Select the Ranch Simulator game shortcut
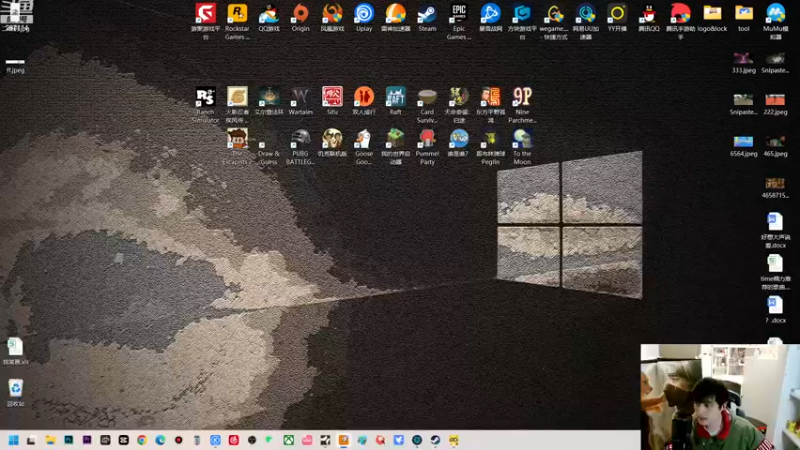This screenshot has width=800, height=450. (x=206, y=105)
